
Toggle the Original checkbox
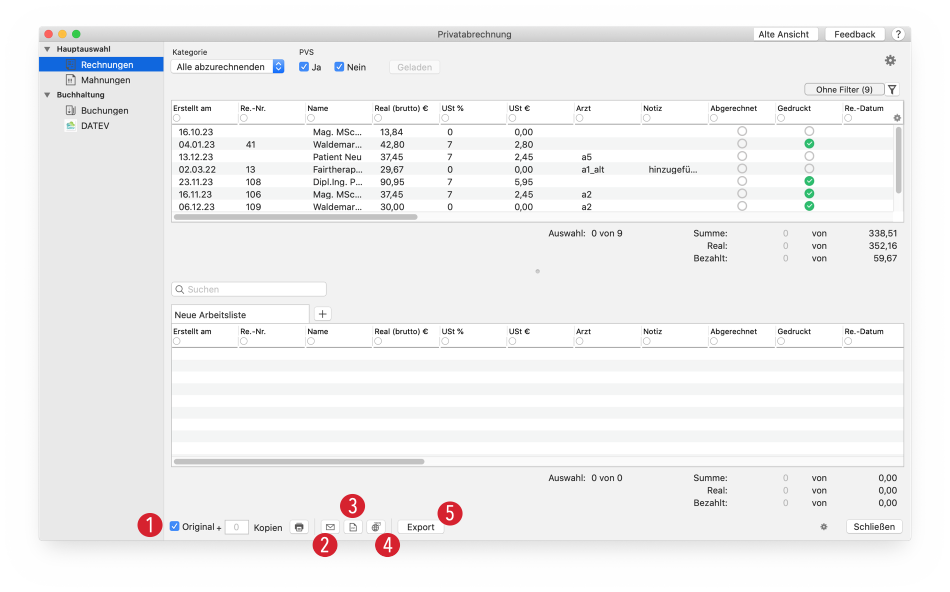click(174, 526)
